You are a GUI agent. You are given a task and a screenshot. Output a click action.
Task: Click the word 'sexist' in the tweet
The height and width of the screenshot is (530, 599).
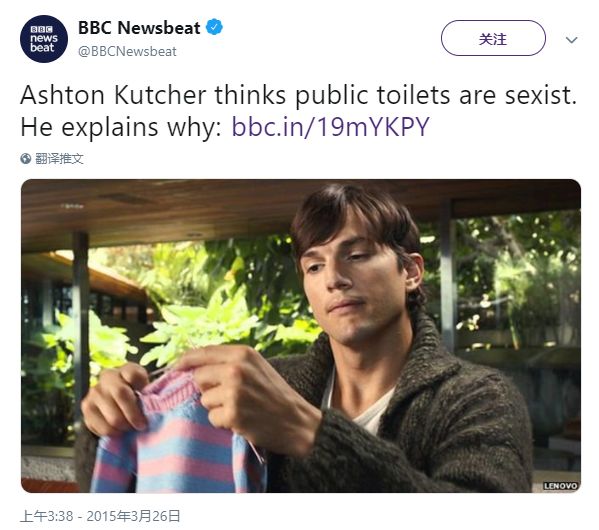(x=538, y=95)
